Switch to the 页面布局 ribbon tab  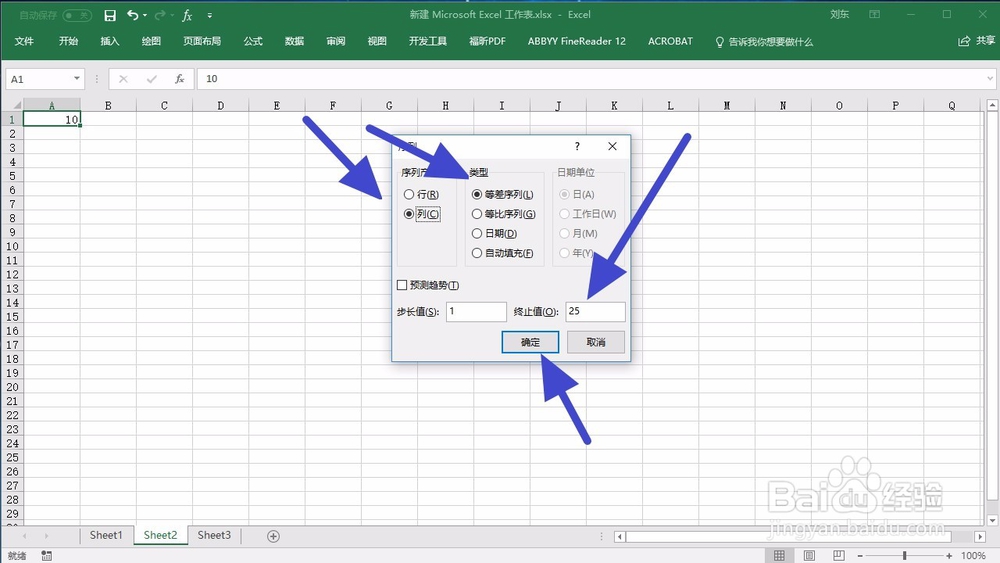click(x=202, y=41)
